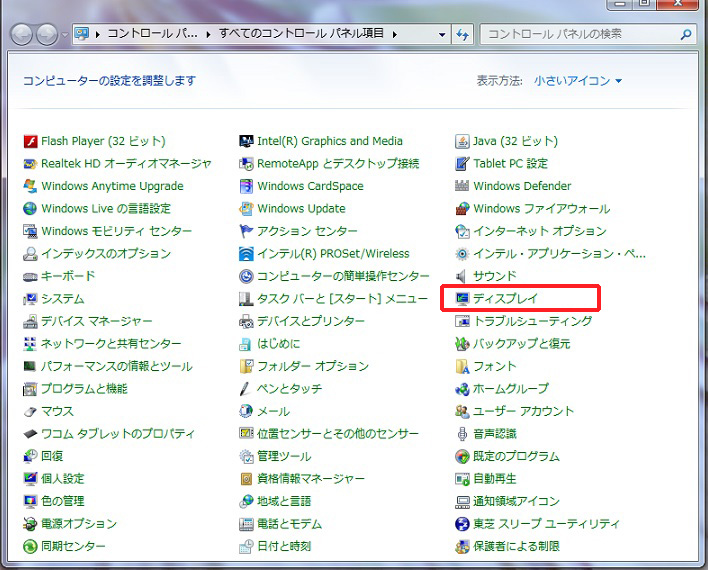This screenshot has width=708, height=570.
Task: Open the Windows モビリティ センター icon
Action: point(30,231)
